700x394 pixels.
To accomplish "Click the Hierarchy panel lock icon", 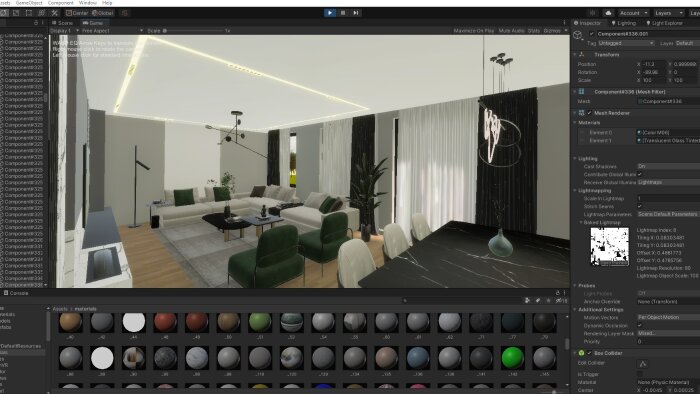I will coord(36,23).
